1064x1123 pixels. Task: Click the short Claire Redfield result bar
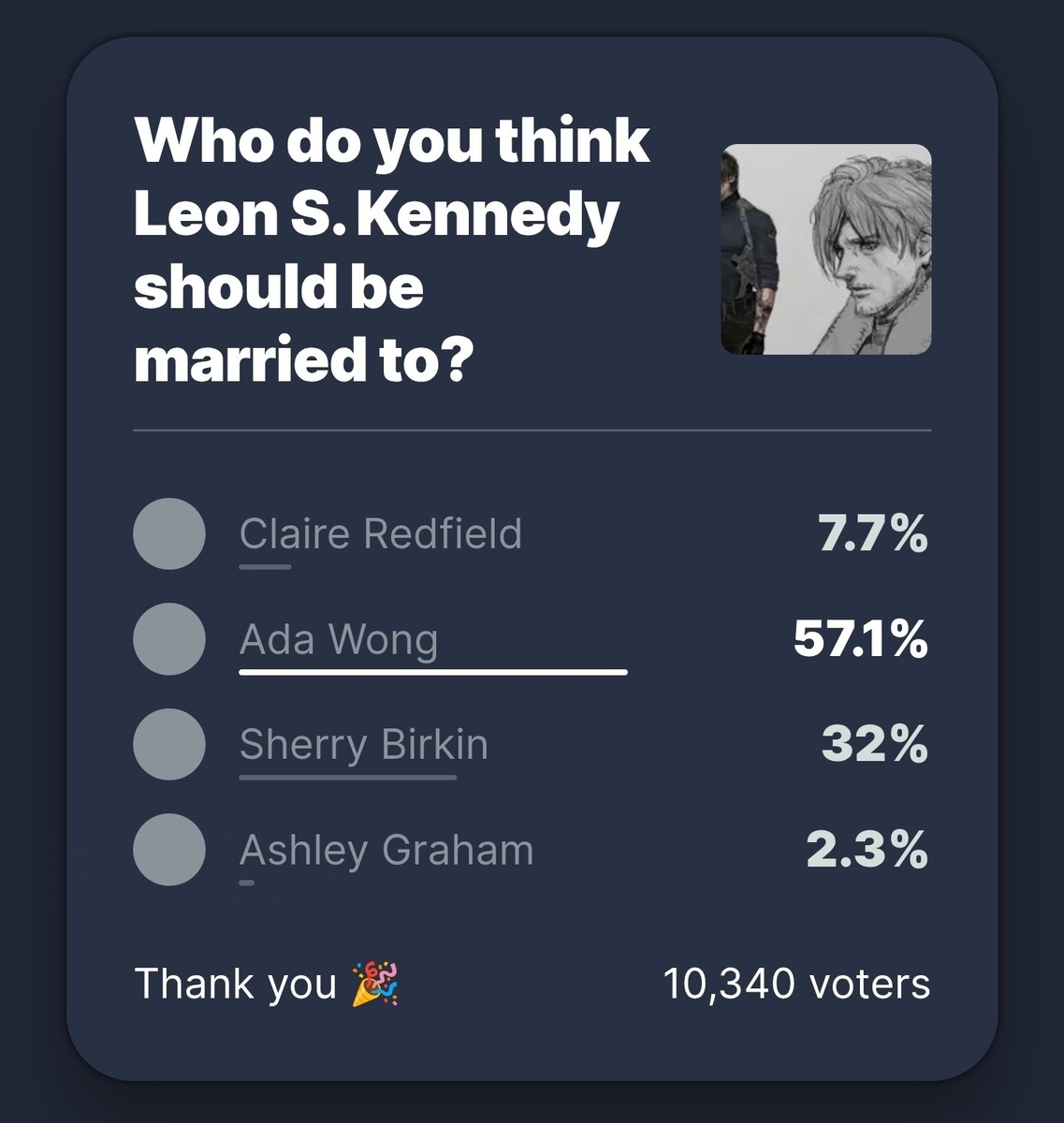coord(265,566)
